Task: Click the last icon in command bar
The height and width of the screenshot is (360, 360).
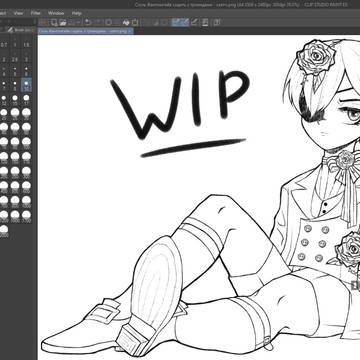Action: 217,22
